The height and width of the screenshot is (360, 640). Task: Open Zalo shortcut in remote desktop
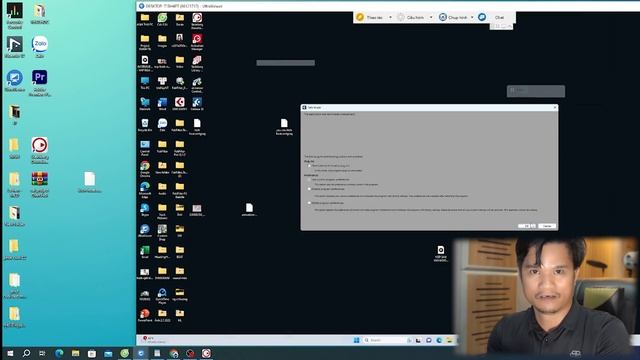tap(162, 123)
